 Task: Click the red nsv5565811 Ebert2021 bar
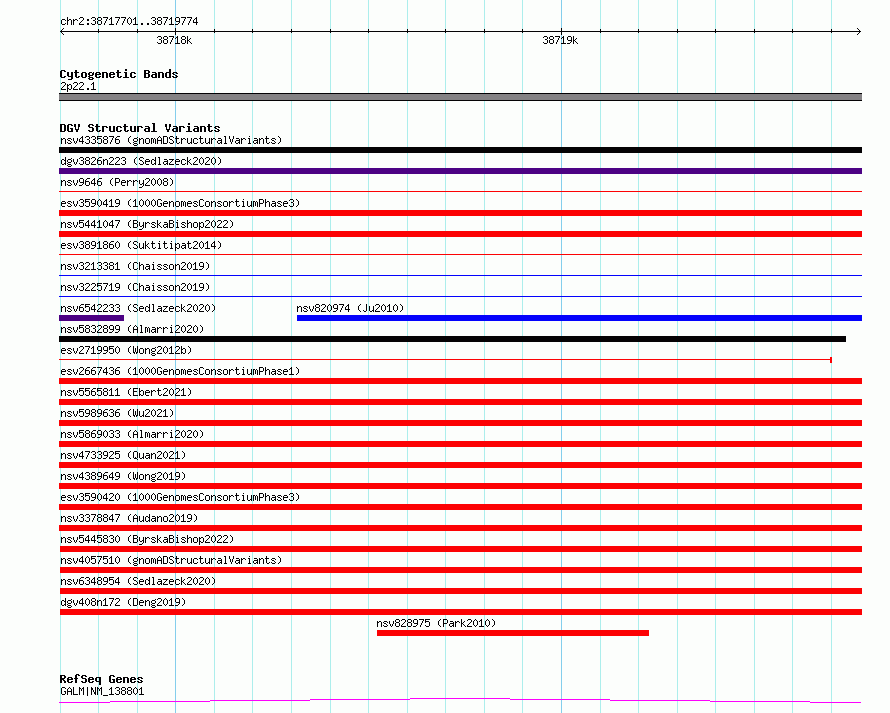click(460, 402)
